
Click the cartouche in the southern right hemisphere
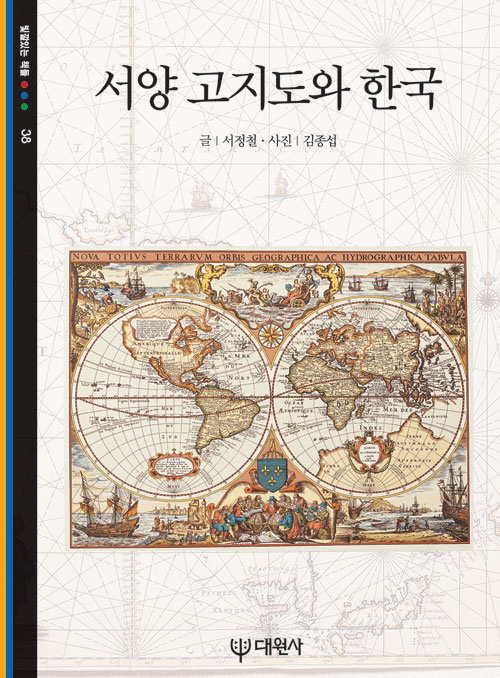(370, 455)
